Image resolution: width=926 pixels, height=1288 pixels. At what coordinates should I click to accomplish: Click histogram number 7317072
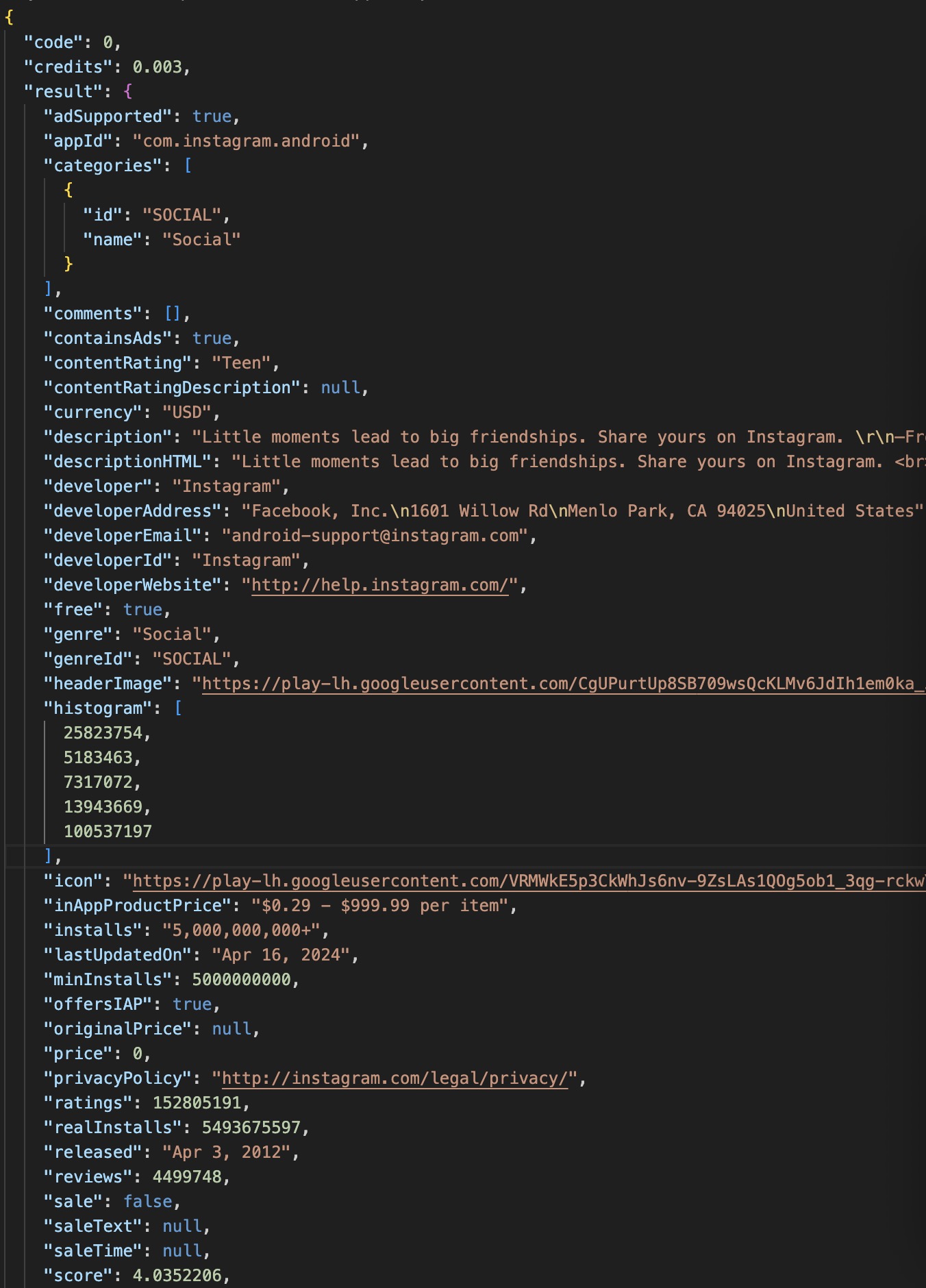click(98, 782)
